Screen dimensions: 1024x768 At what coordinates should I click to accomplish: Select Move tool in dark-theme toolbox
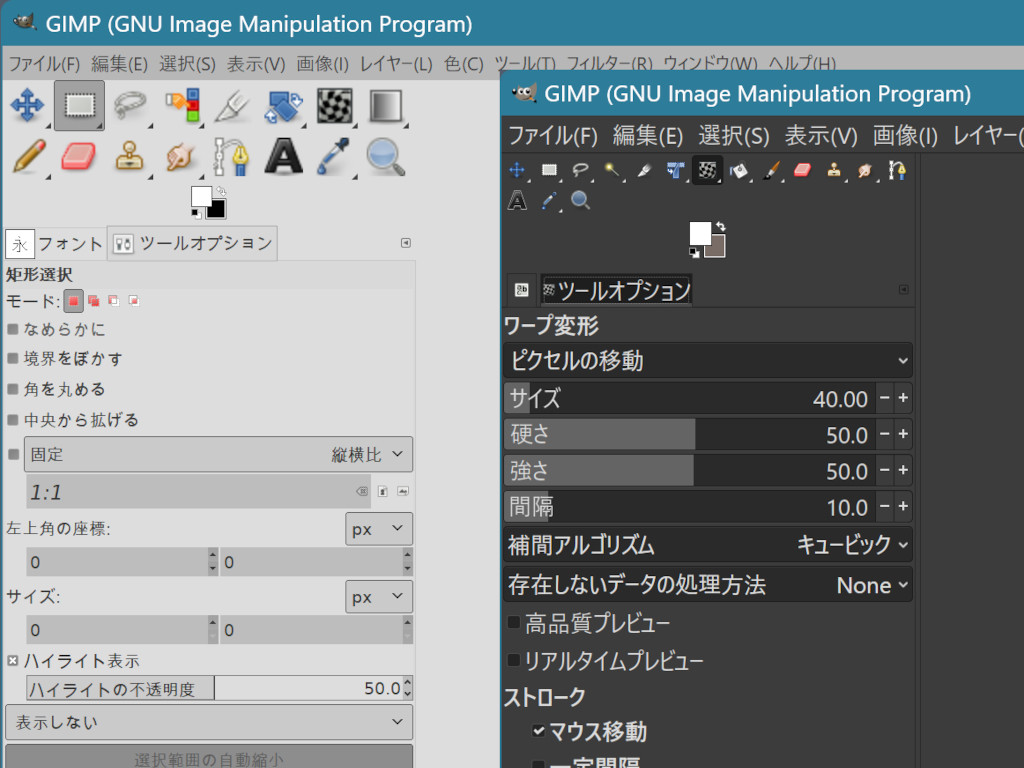(517, 170)
